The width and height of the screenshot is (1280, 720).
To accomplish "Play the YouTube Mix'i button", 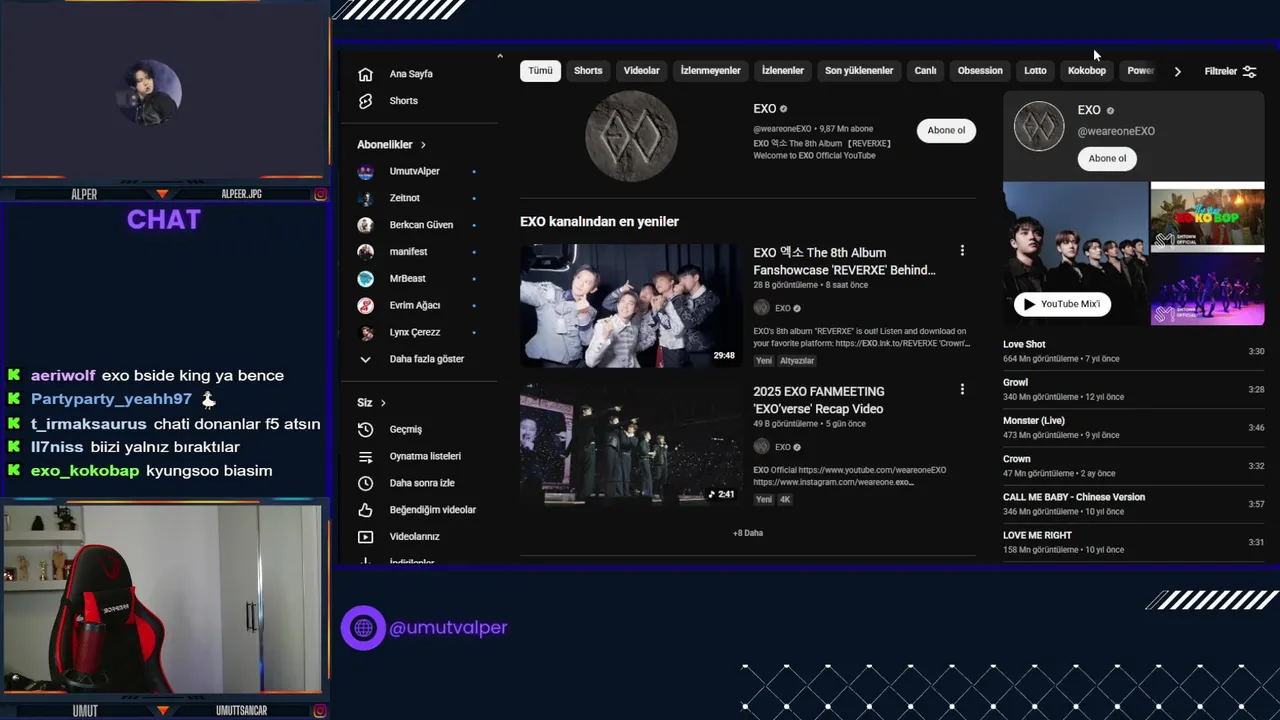I will [1062, 304].
